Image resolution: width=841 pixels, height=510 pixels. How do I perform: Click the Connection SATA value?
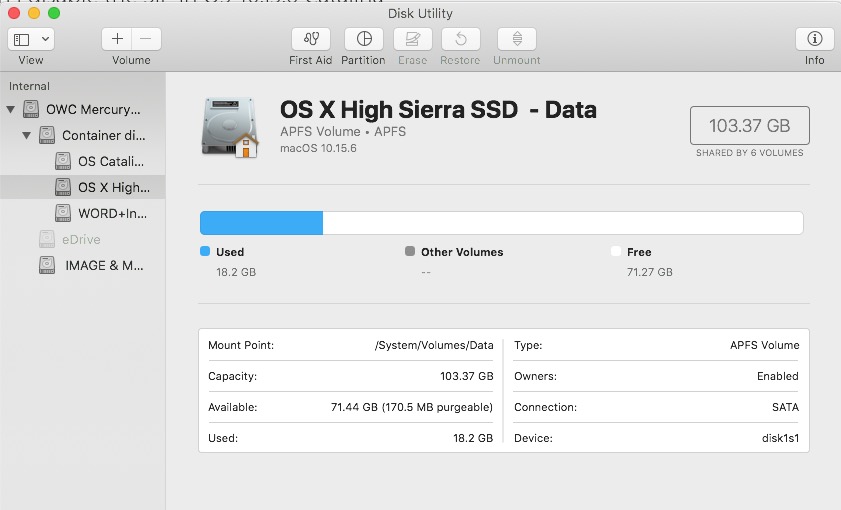click(x=785, y=407)
